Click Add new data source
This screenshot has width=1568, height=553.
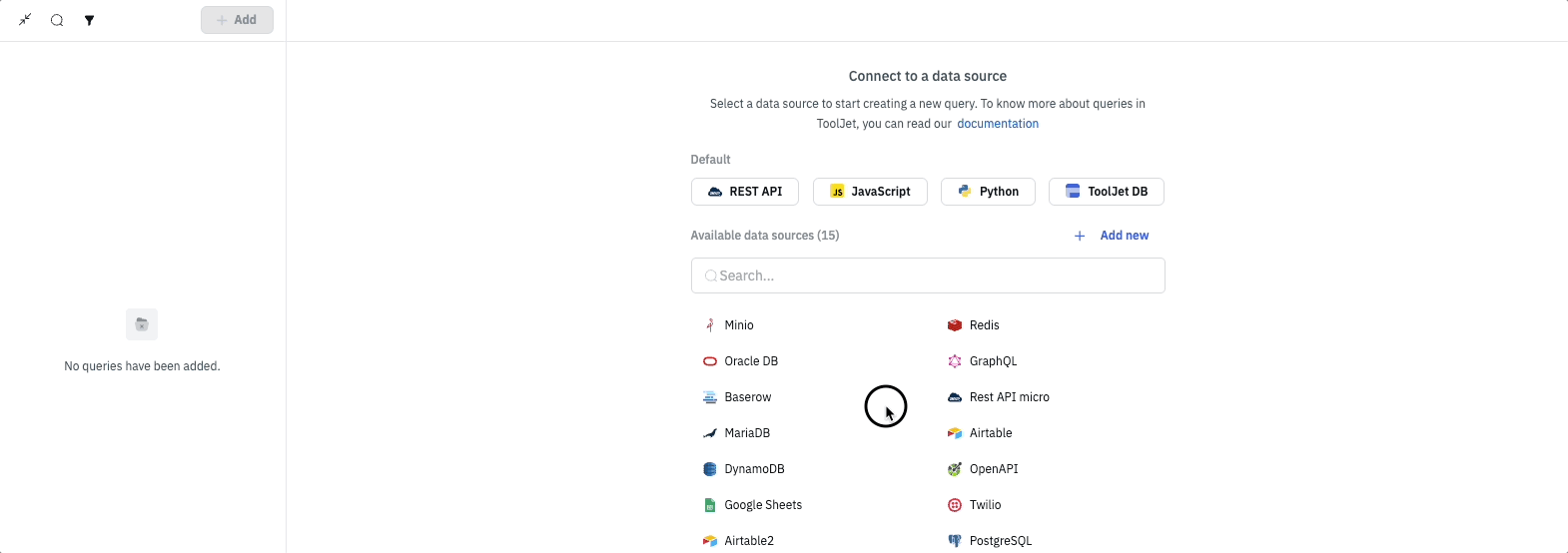(x=1112, y=236)
